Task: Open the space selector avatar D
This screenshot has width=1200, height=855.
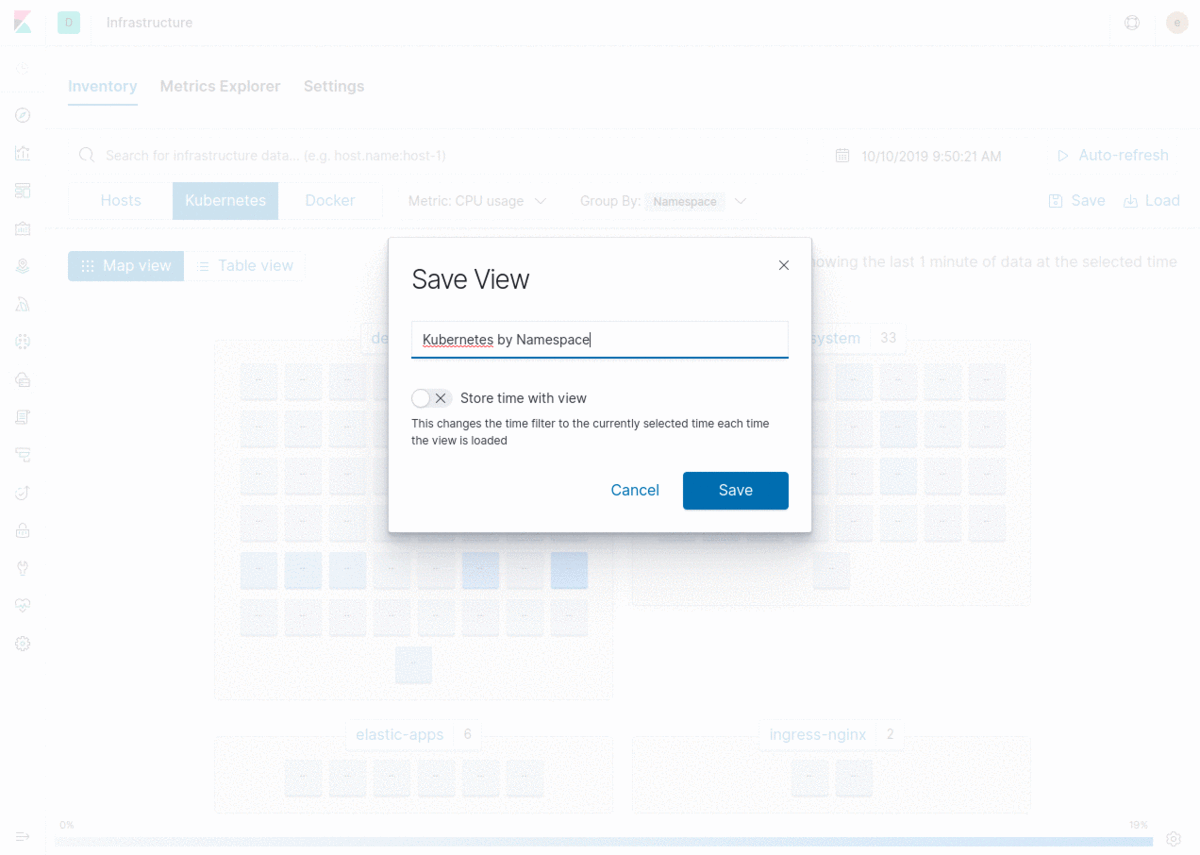Action: click(x=69, y=22)
